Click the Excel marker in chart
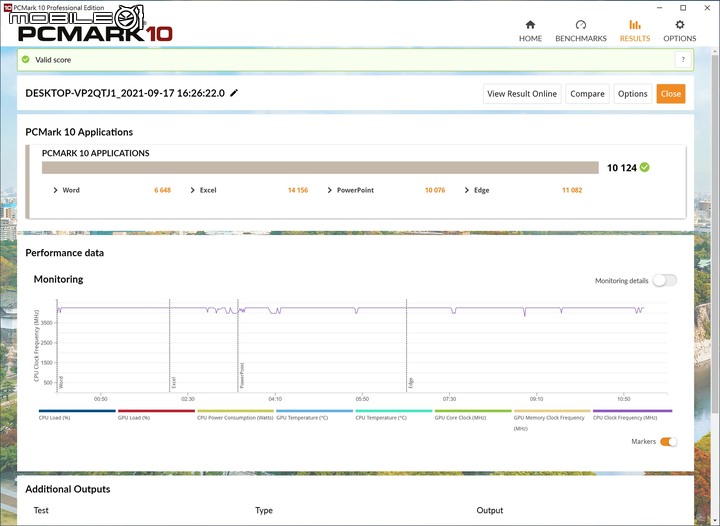Viewport: 720px width, 526px height. coord(174,382)
